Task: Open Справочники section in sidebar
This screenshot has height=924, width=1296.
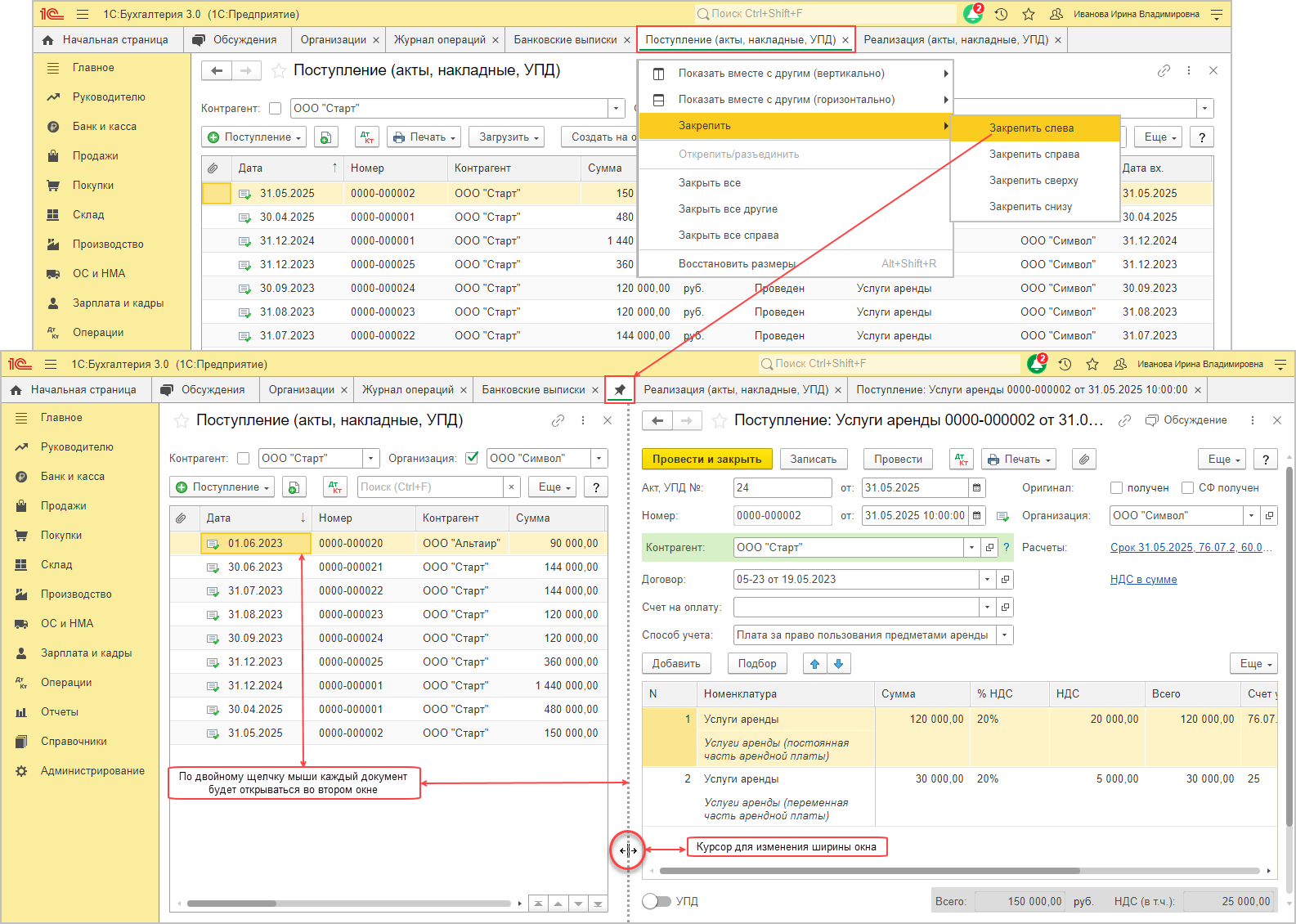Action: coord(74,742)
